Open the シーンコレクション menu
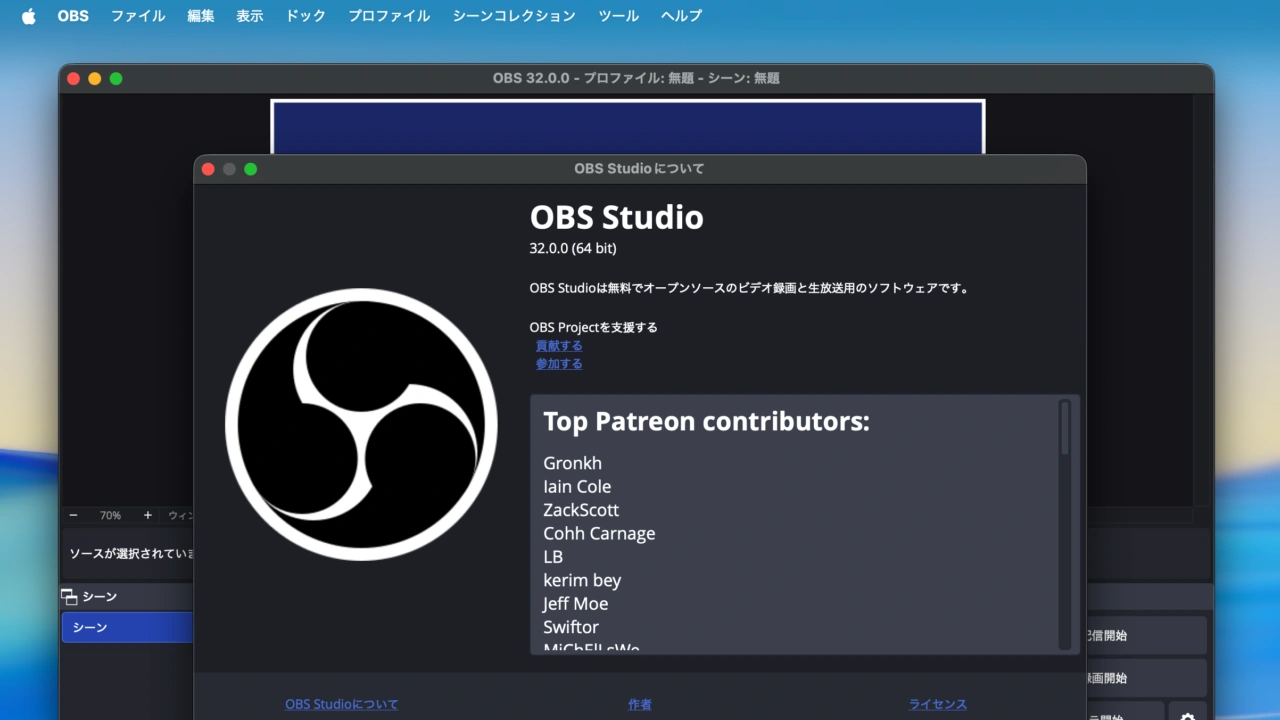The width and height of the screenshot is (1280, 720). point(513,15)
